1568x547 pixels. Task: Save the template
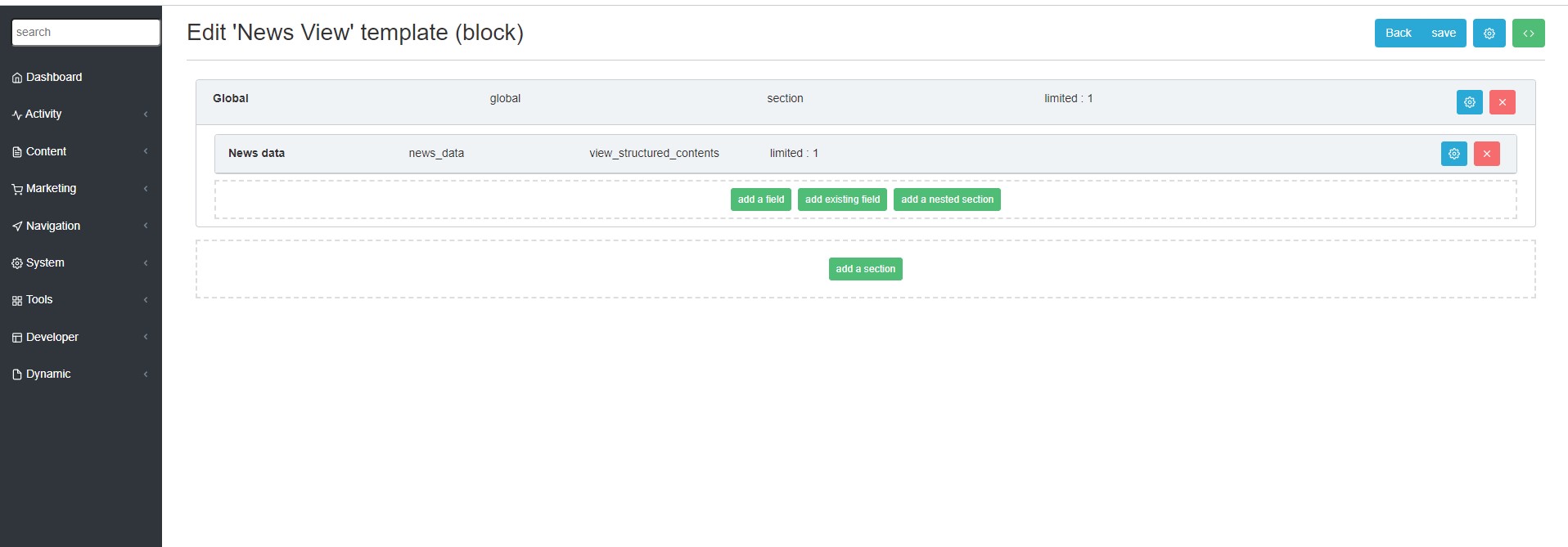click(x=1443, y=34)
